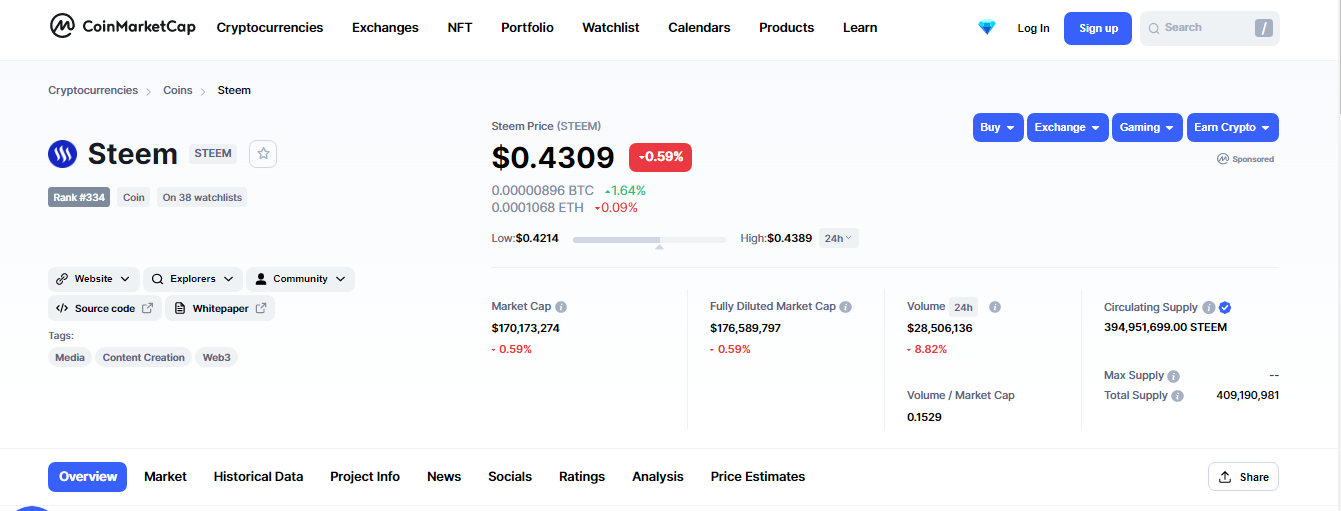Click the Search input field
This screenshot has width=1341, height=511.
point(1209,28)
